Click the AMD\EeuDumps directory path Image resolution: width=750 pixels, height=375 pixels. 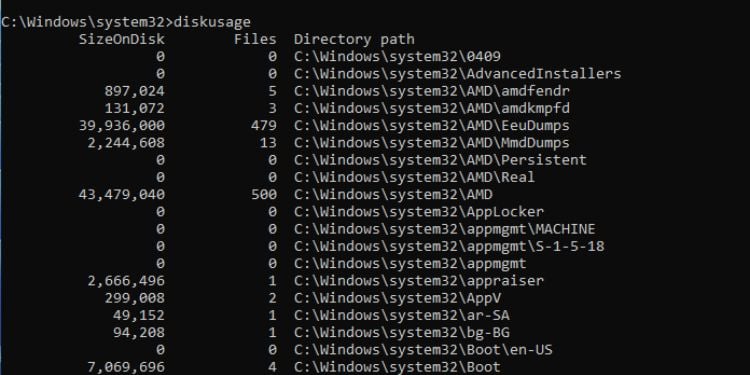pyautogui.click(x=431, y=126)
